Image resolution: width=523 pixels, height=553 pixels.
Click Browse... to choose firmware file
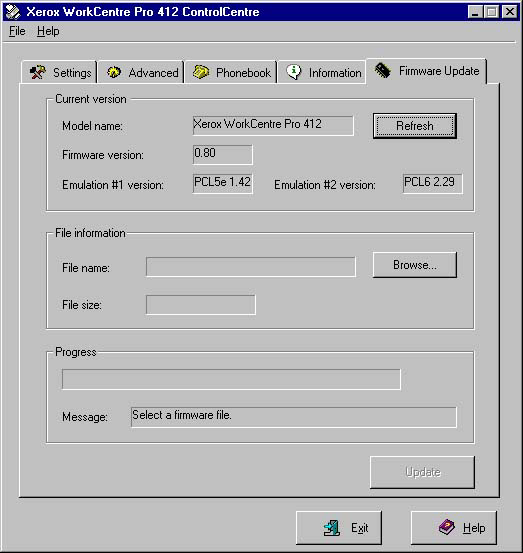coord(415,265)
